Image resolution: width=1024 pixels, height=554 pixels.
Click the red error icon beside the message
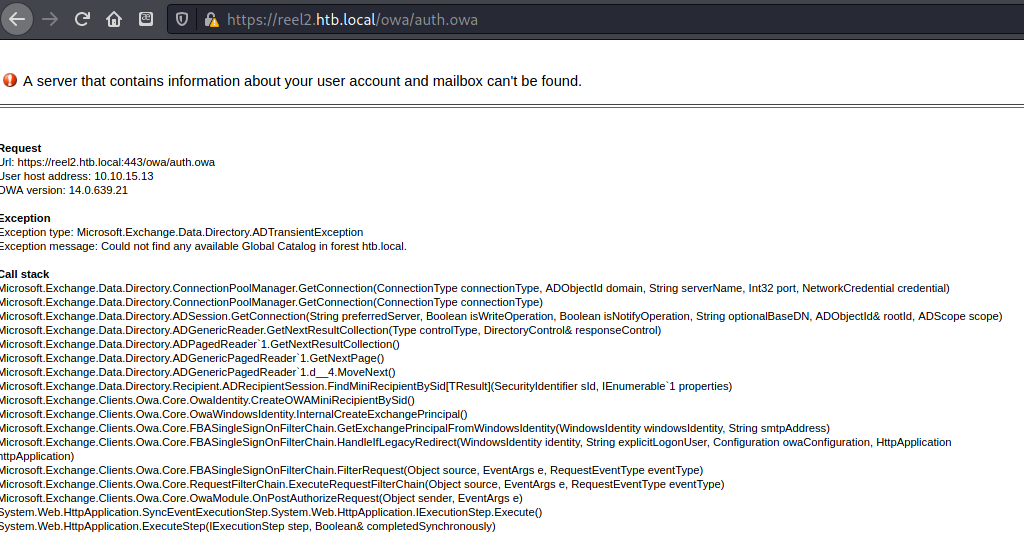10,80
